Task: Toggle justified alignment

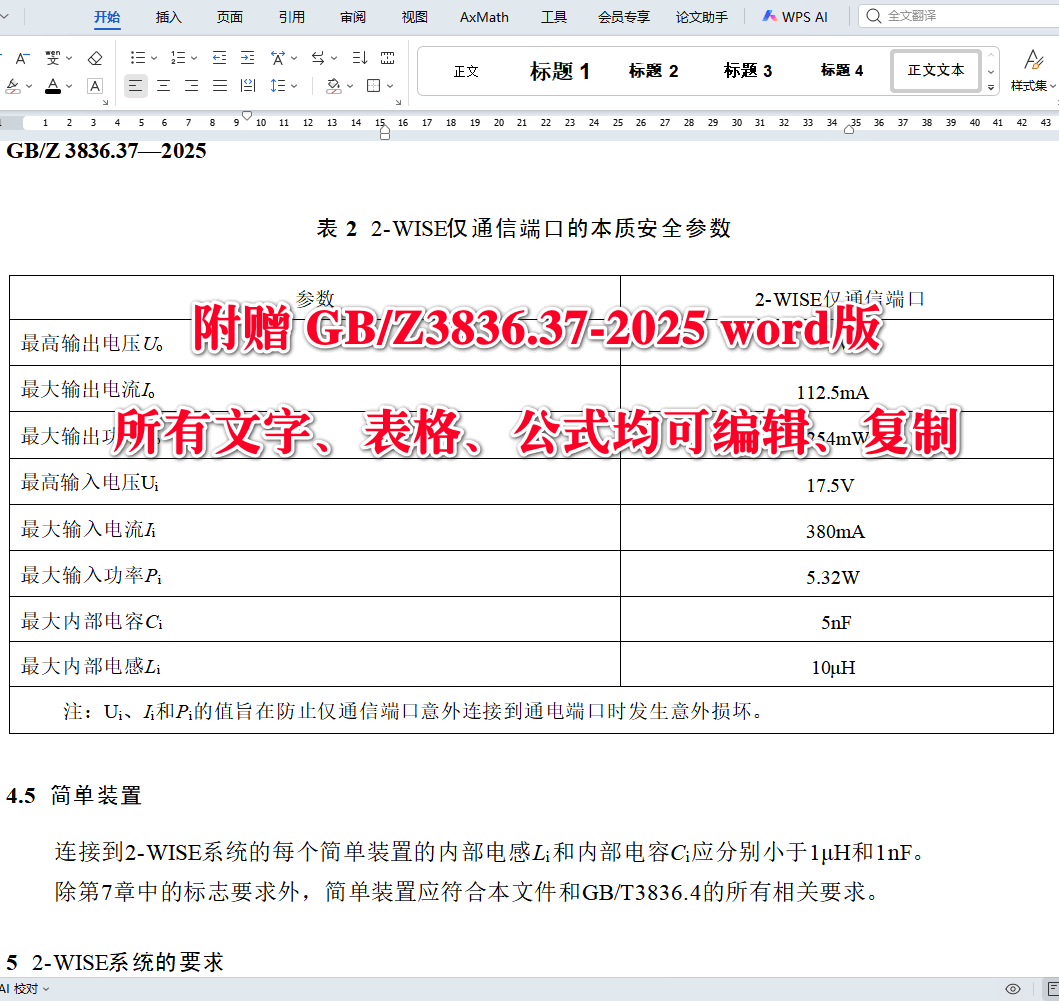Action: point(219,86)
